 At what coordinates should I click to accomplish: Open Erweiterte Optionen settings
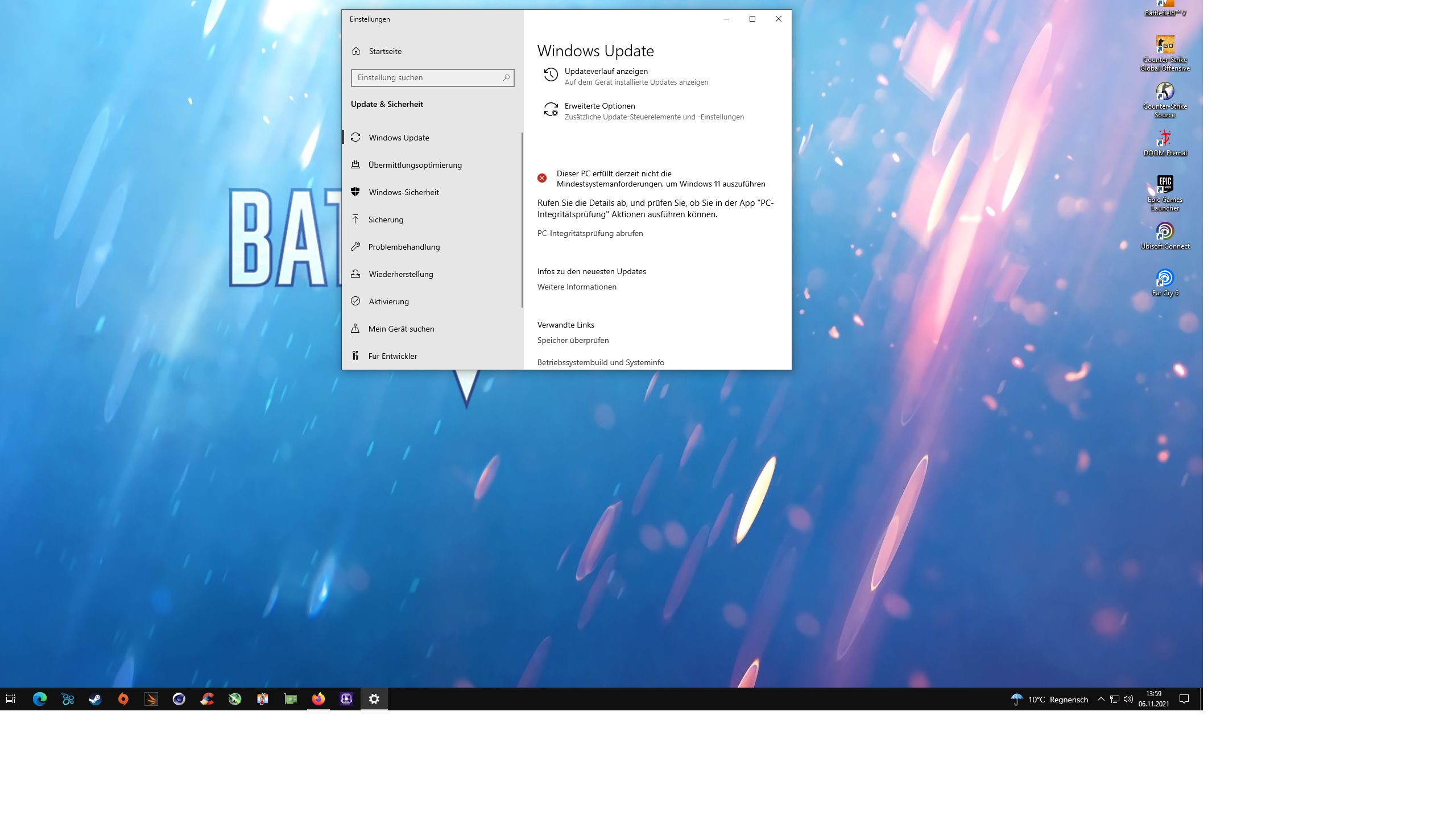pos(599,106)
